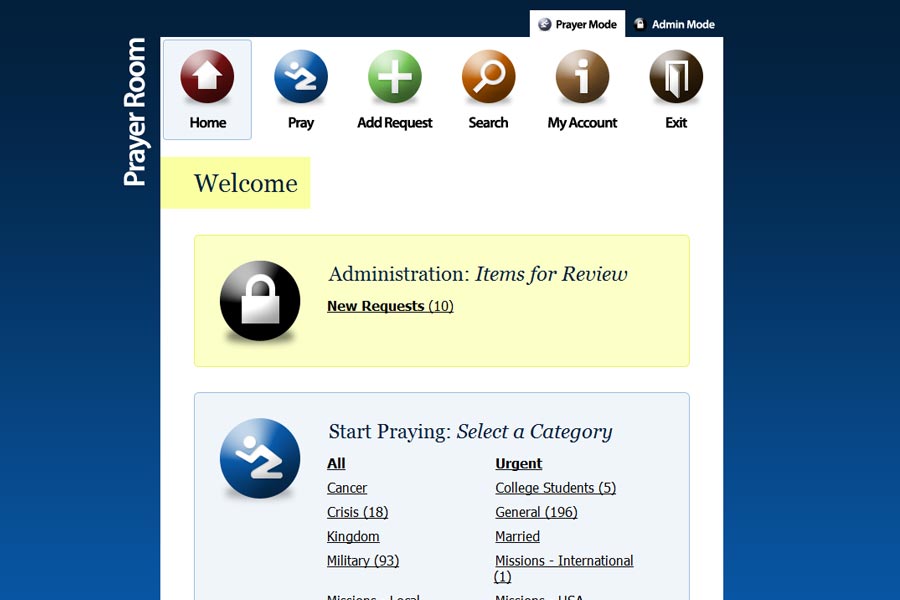Select the All category link
This screenshot has width=900, height=600.
coord(336,463)
